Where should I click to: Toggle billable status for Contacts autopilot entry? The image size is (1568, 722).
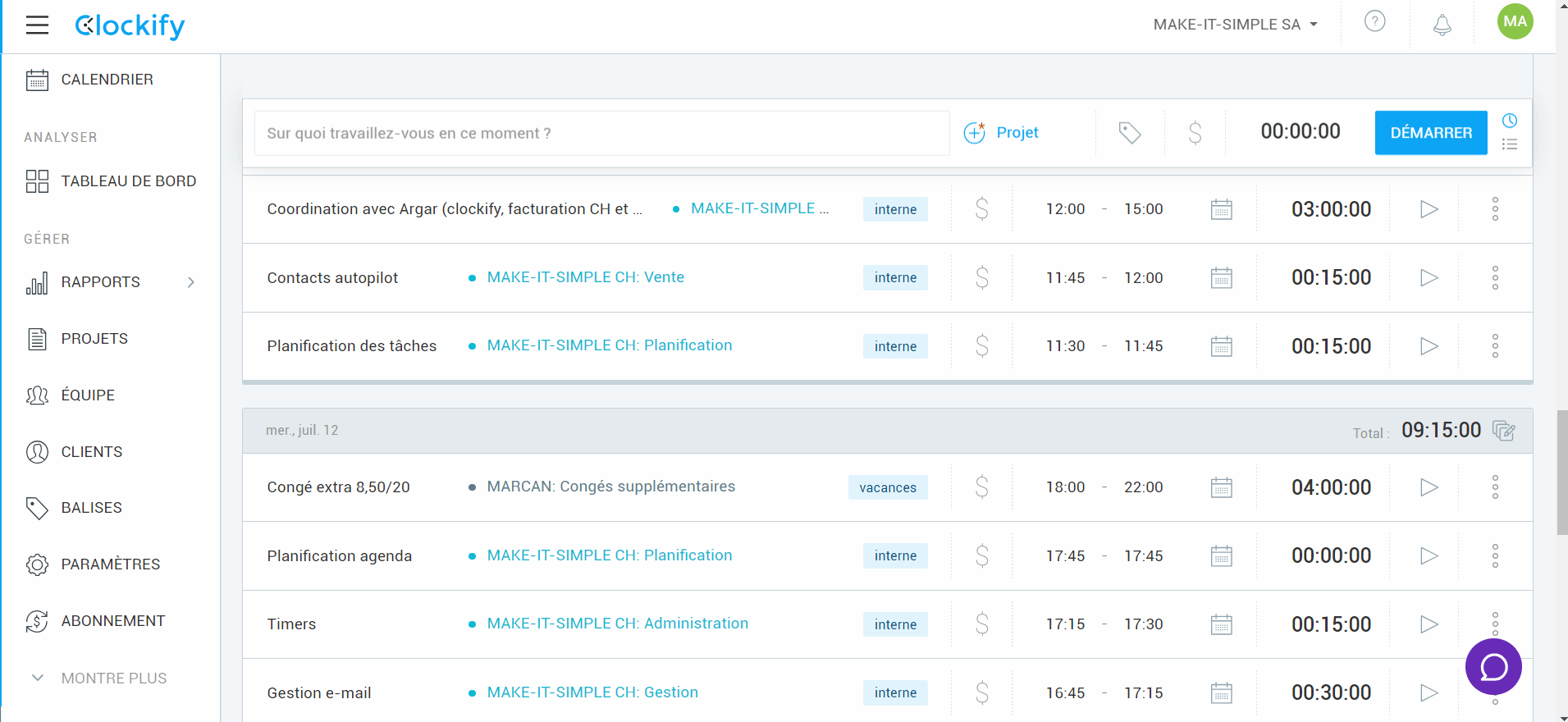(x=981, y=278)
